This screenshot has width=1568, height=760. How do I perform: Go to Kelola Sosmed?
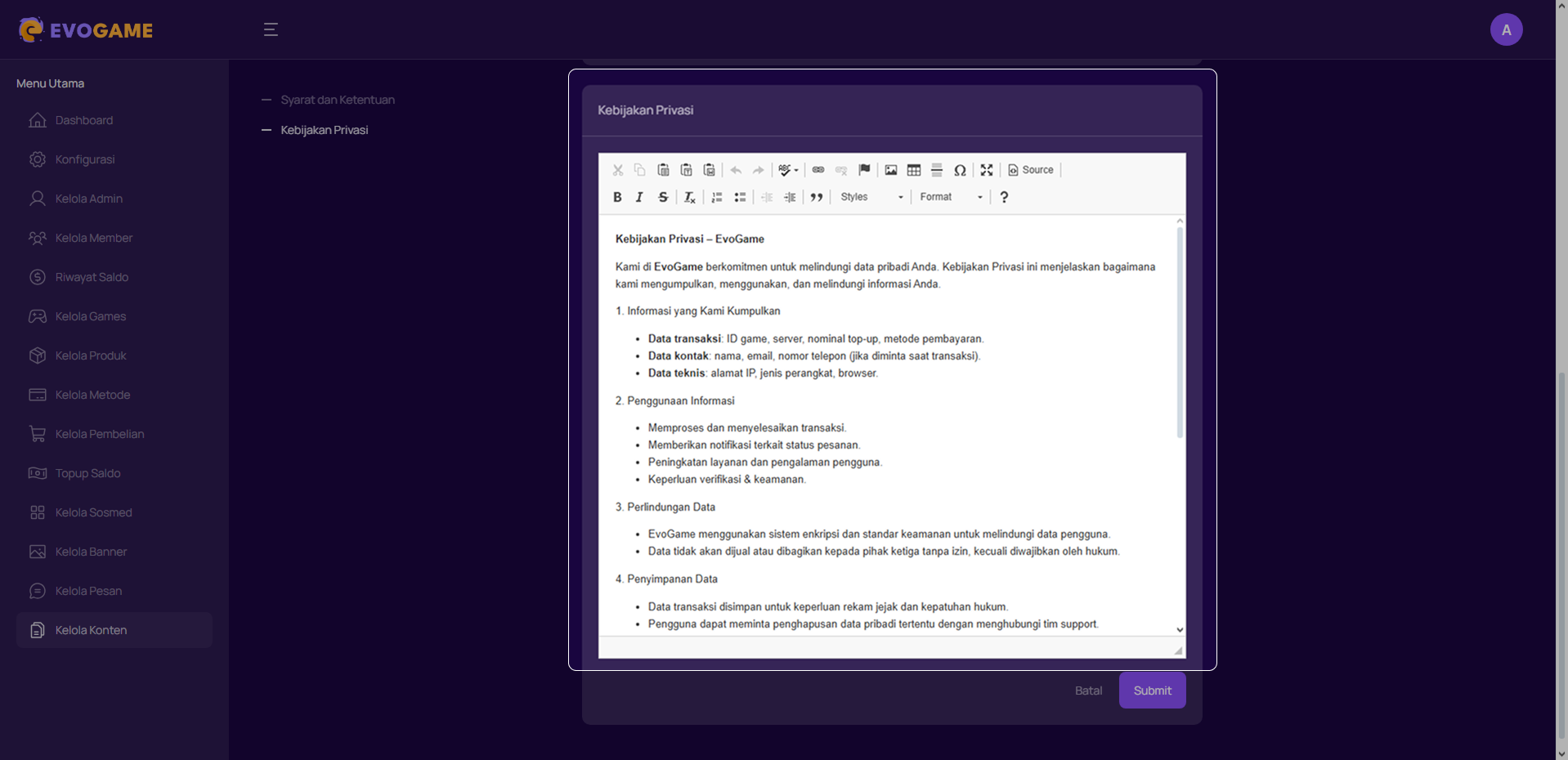(x=114, y=512)
